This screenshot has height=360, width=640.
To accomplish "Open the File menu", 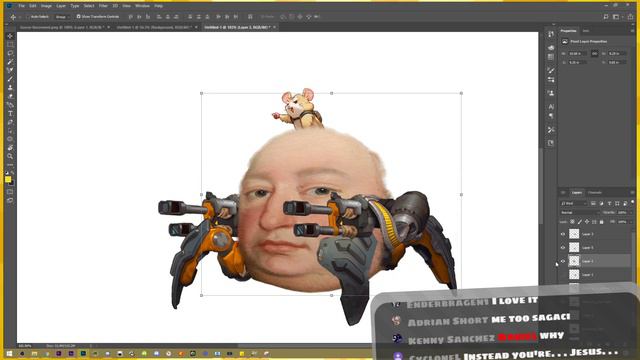I will [x=22, y=6].
